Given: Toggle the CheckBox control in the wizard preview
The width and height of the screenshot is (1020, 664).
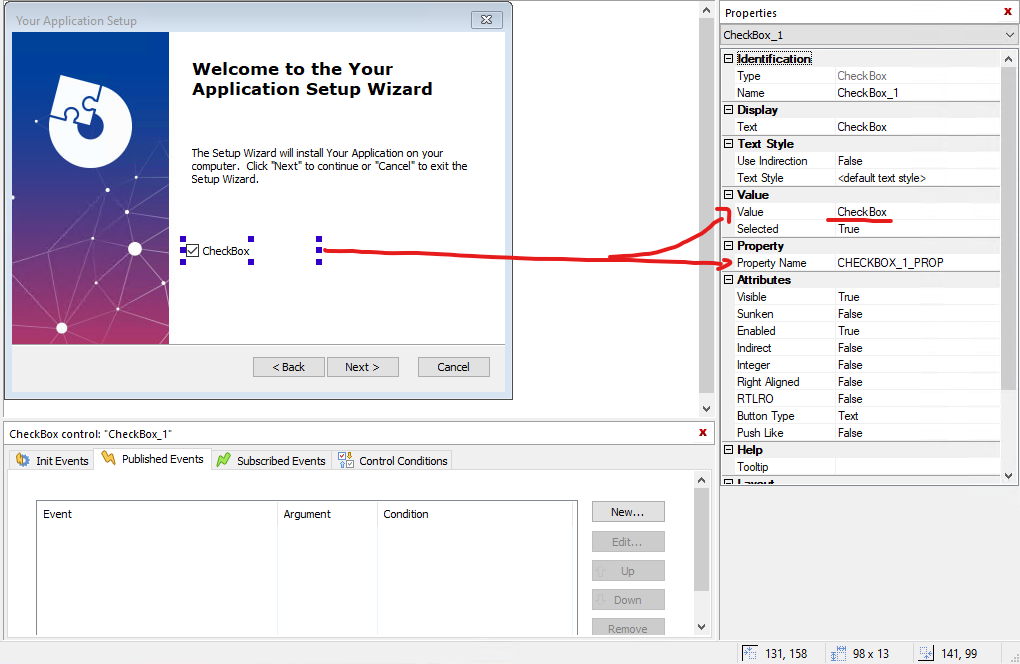Looking at the screenshot, I should tap(191, 250).
